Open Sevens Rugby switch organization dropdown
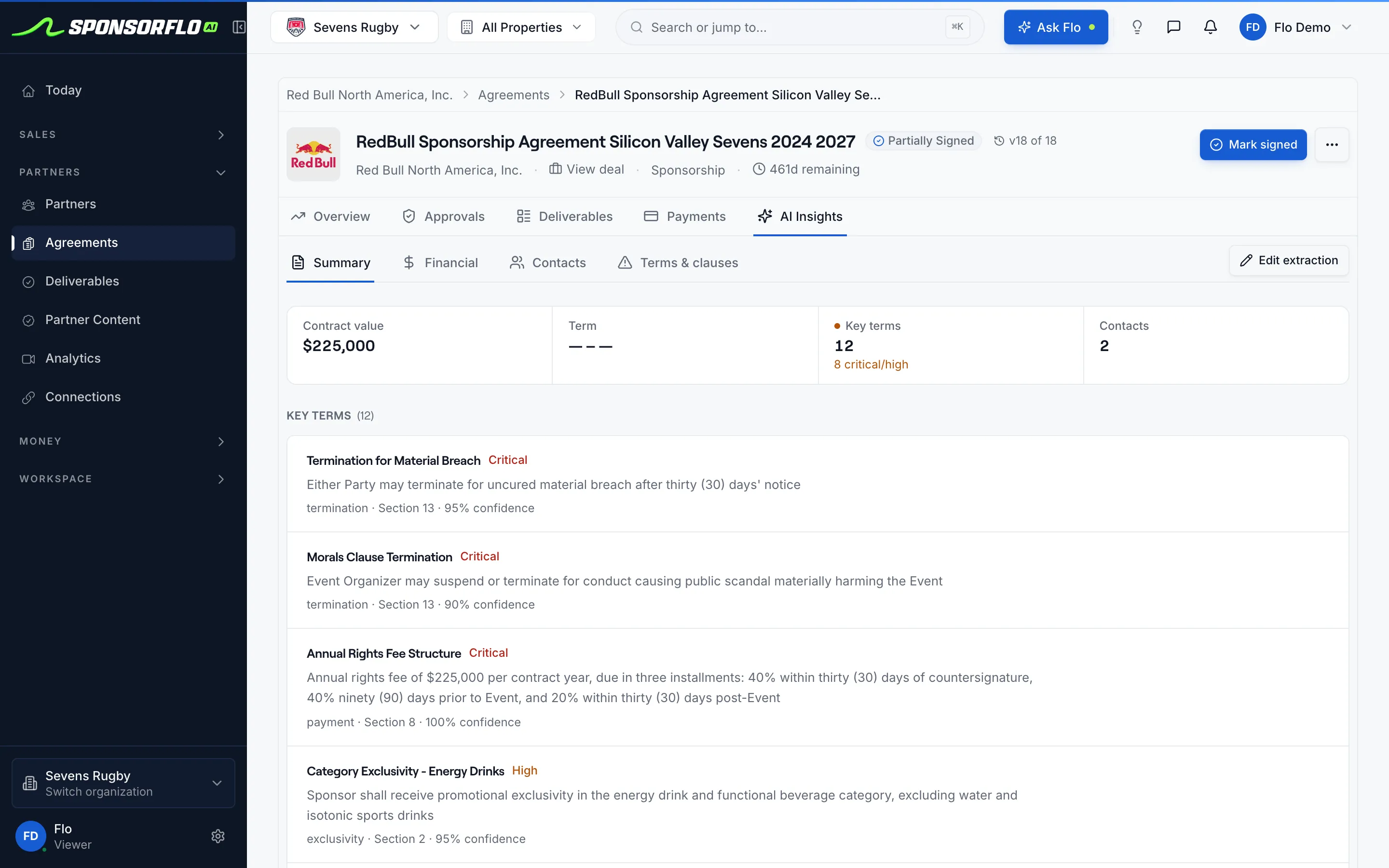This screenshot has width=1389, height=868. [123, 783]
